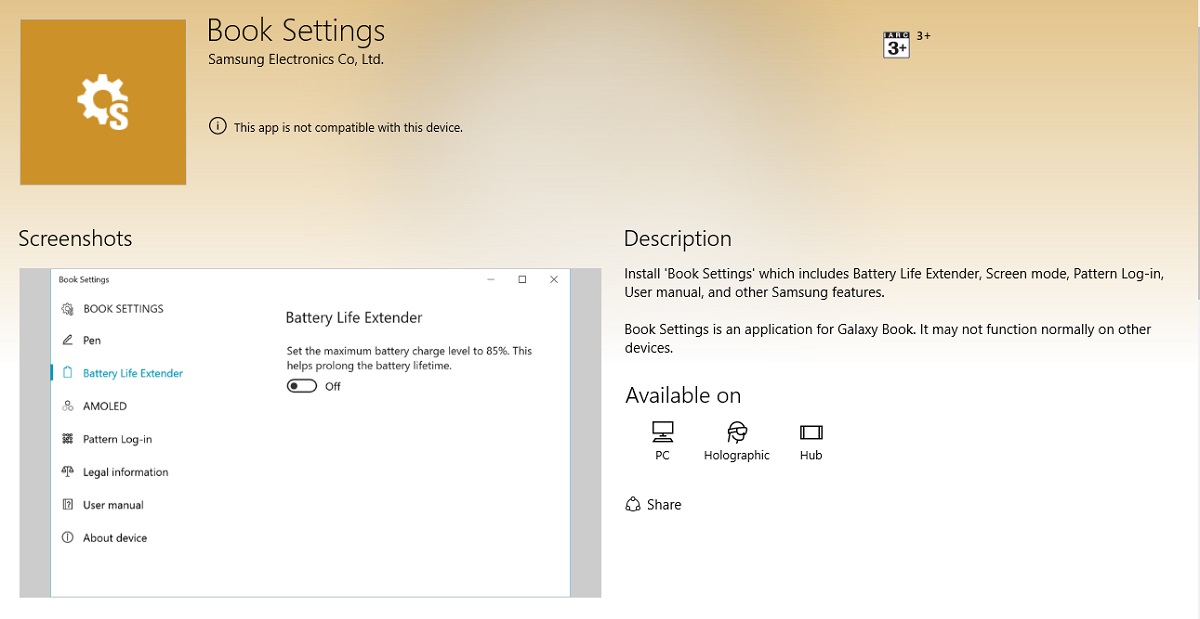Click the PC device icon
This screenshot has height=619, width=1200.
(662, 432)
